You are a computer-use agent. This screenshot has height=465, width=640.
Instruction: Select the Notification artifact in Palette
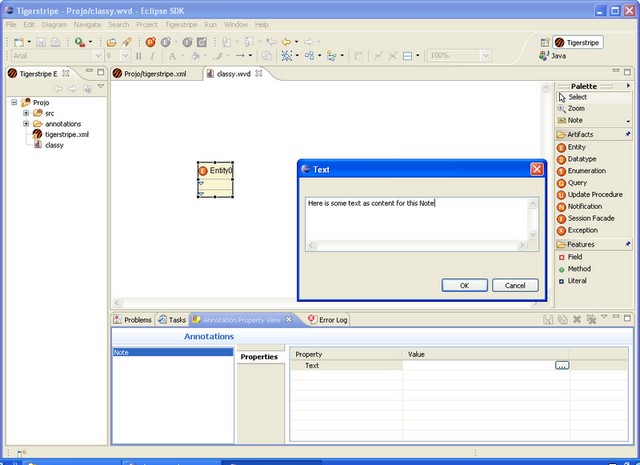580,207
